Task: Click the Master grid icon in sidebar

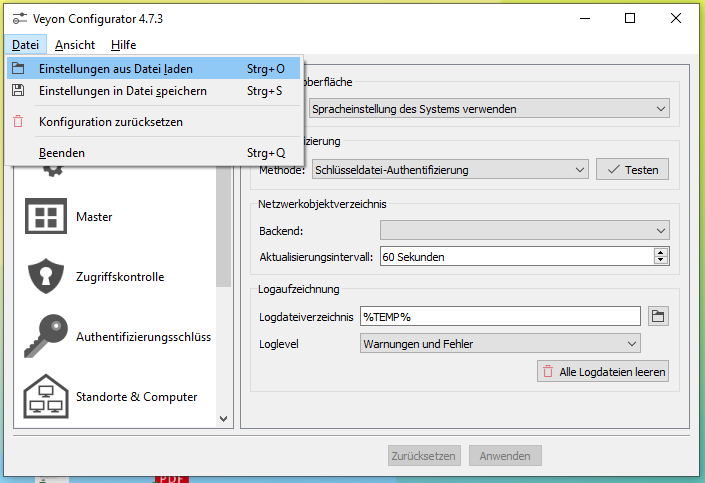Action: tap(46, 216)
